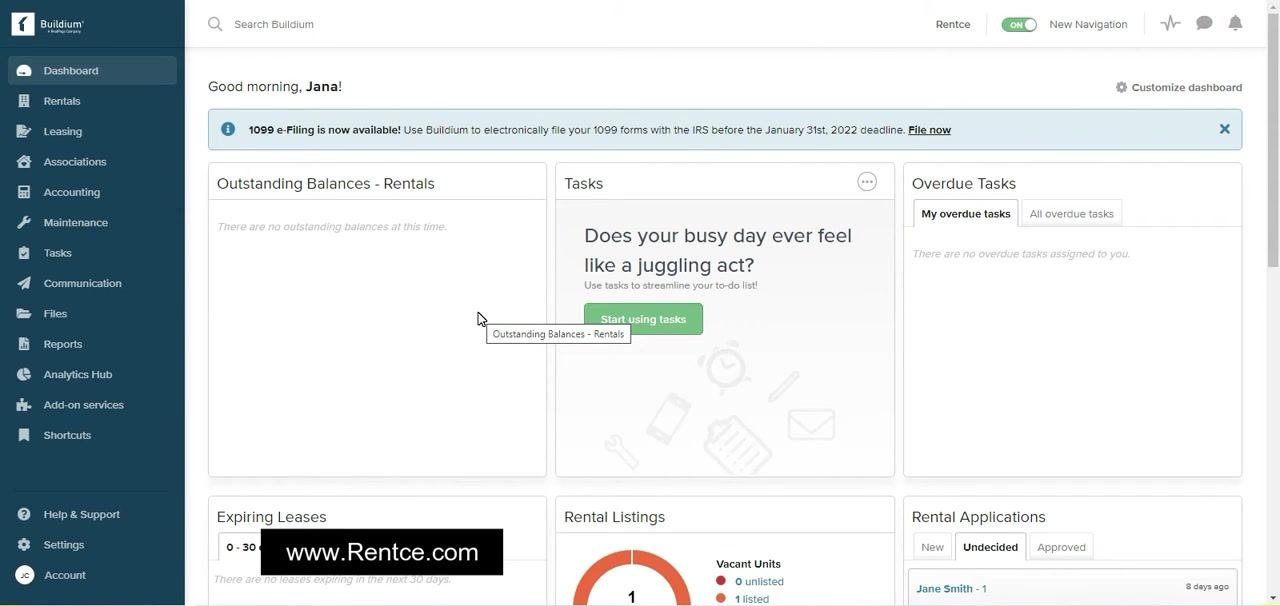Click the Maintenance wrench icon
The height and width of the screenshot is (606, 1280).
click(x=24, y=222)
